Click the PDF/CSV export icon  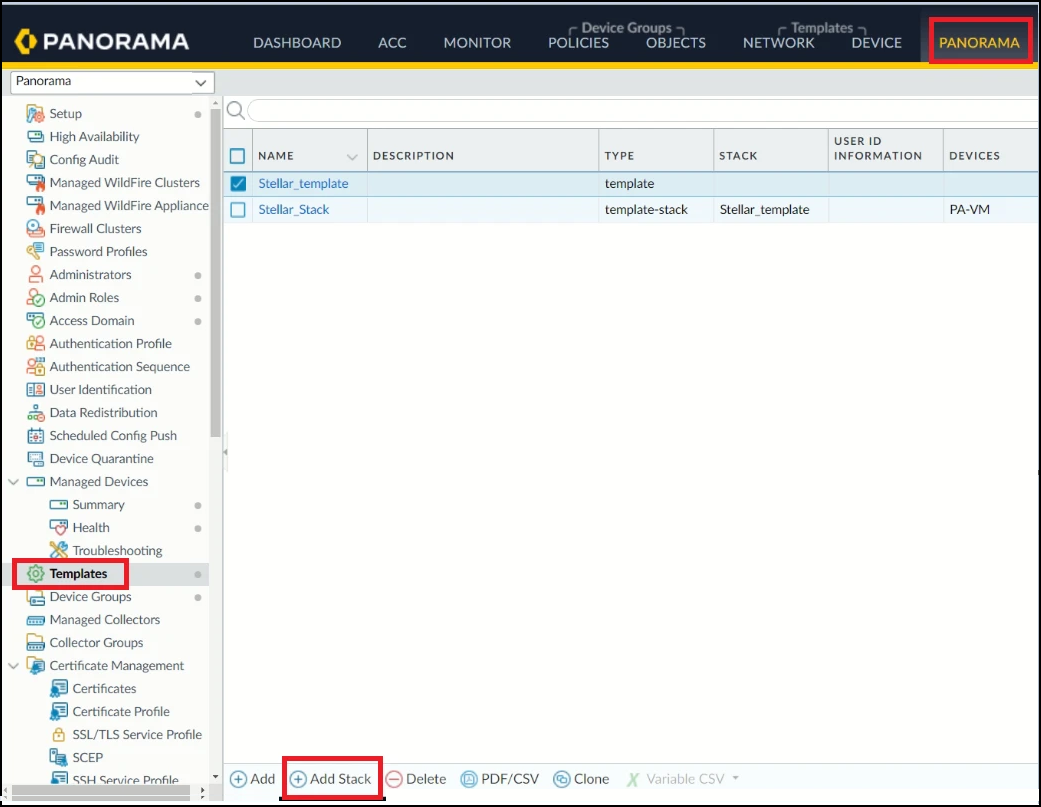coord(469,779)
